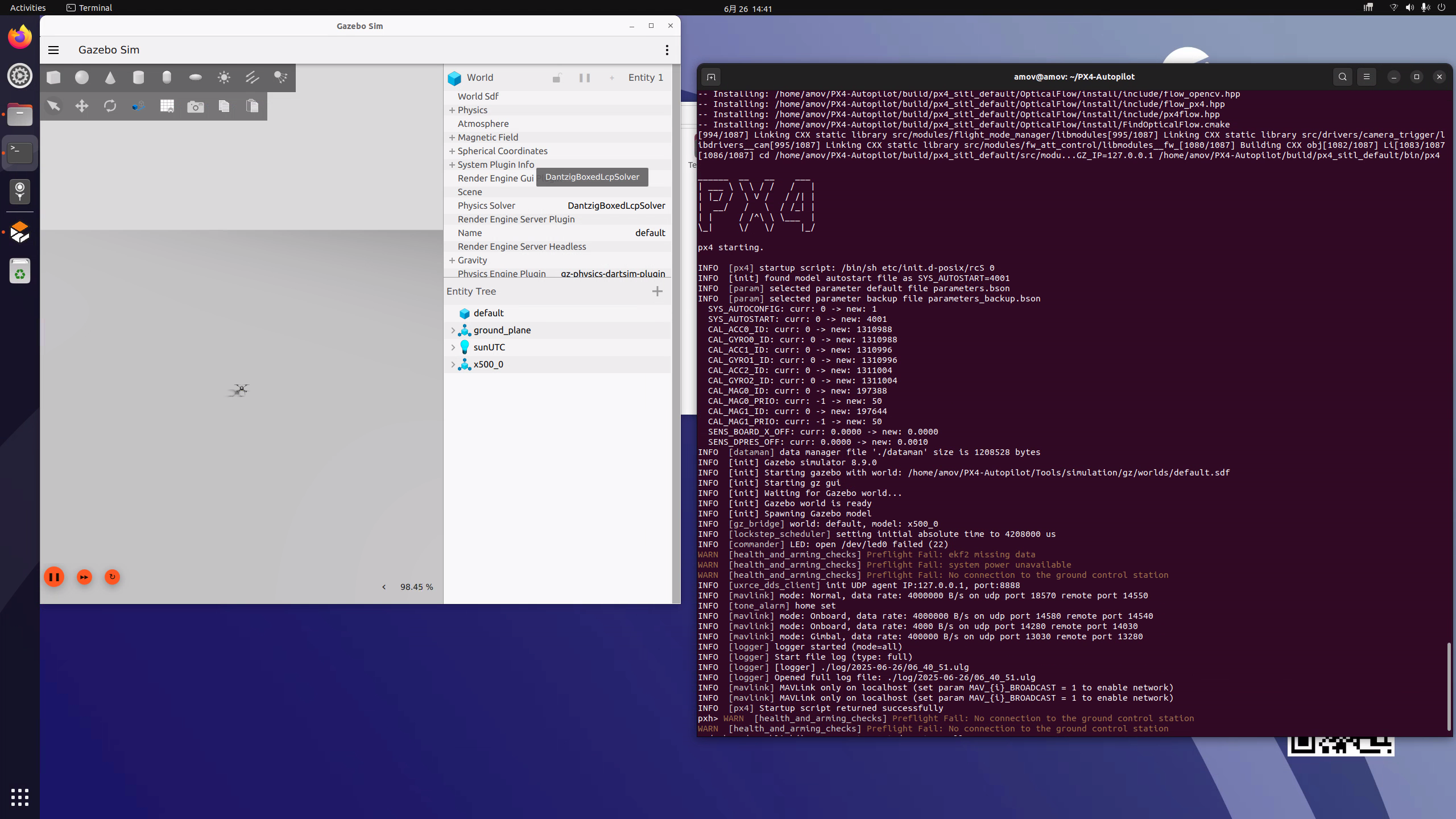
Task: Click the Name default row
Action: 558,233
